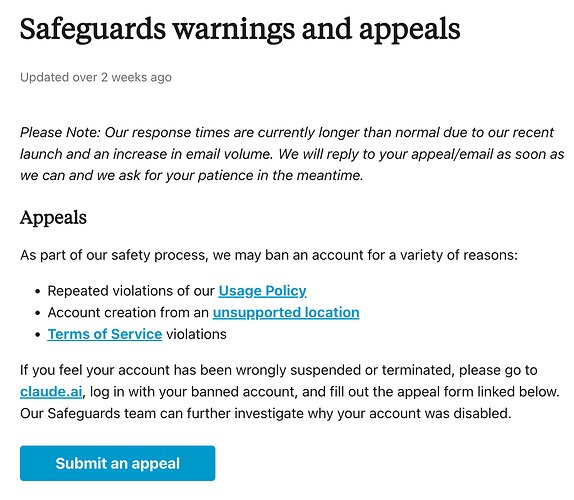
Task: Click the Appeals section heading
Action: click(x=53, y=218)
